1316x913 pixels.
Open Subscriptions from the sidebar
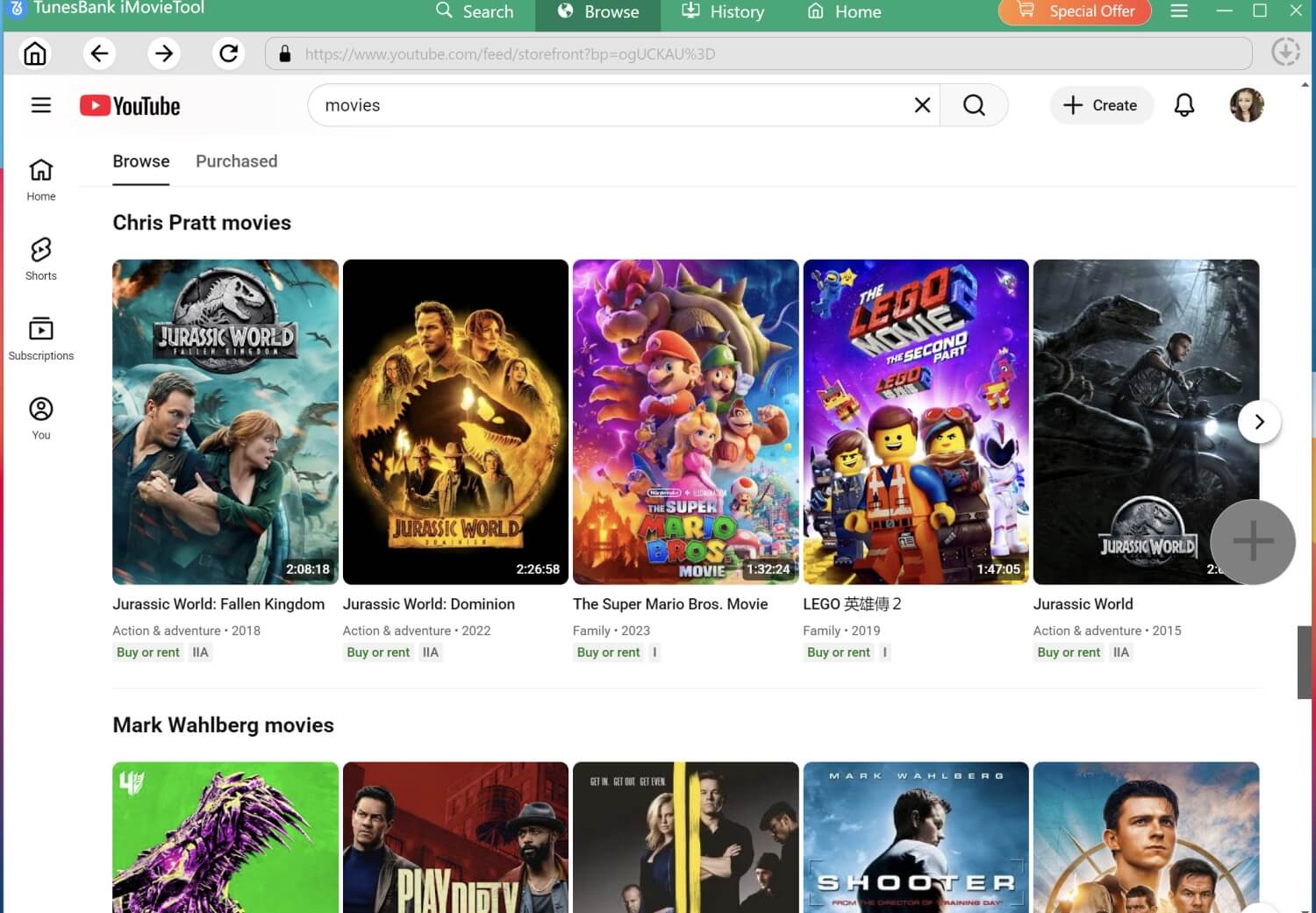pos(40,337)
